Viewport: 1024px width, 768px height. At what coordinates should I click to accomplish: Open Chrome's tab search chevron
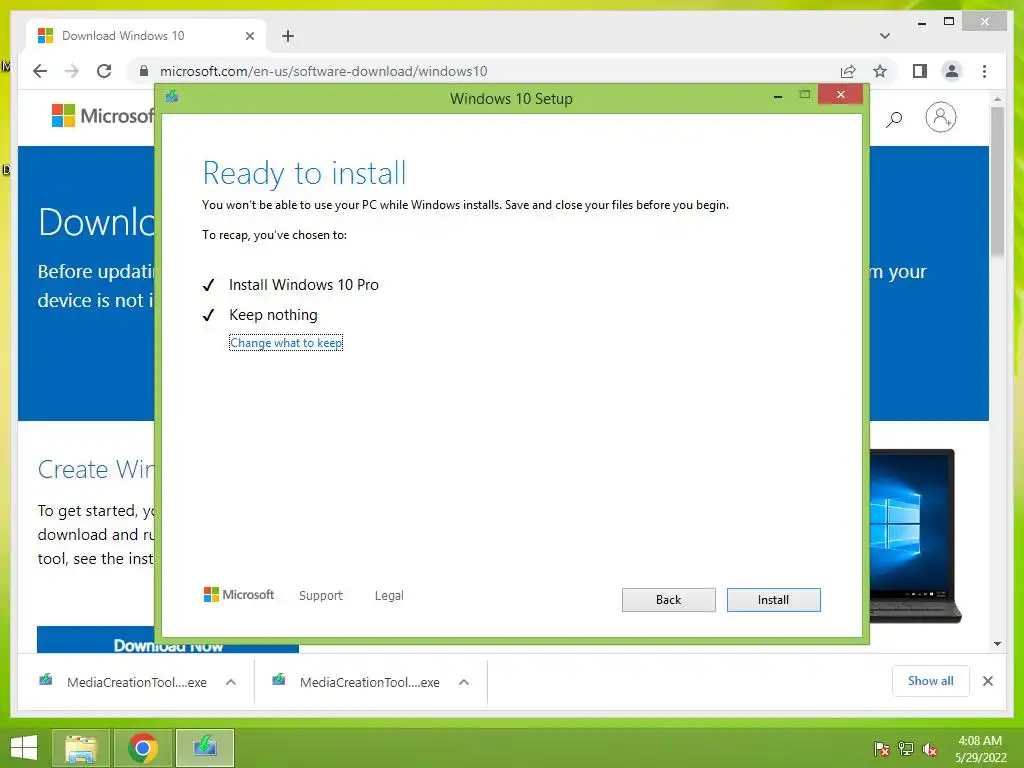884,36
